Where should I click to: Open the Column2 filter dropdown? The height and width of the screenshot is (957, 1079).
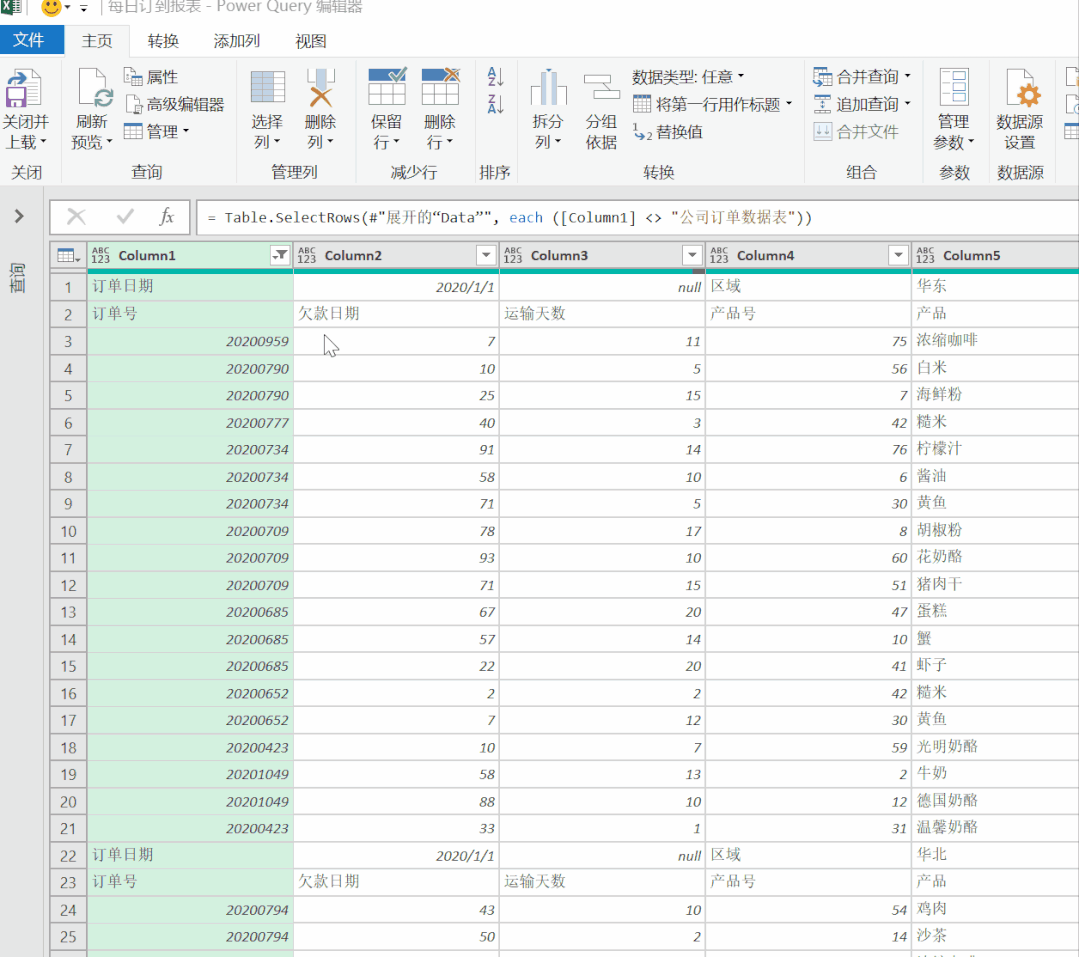tap(486, 255)
